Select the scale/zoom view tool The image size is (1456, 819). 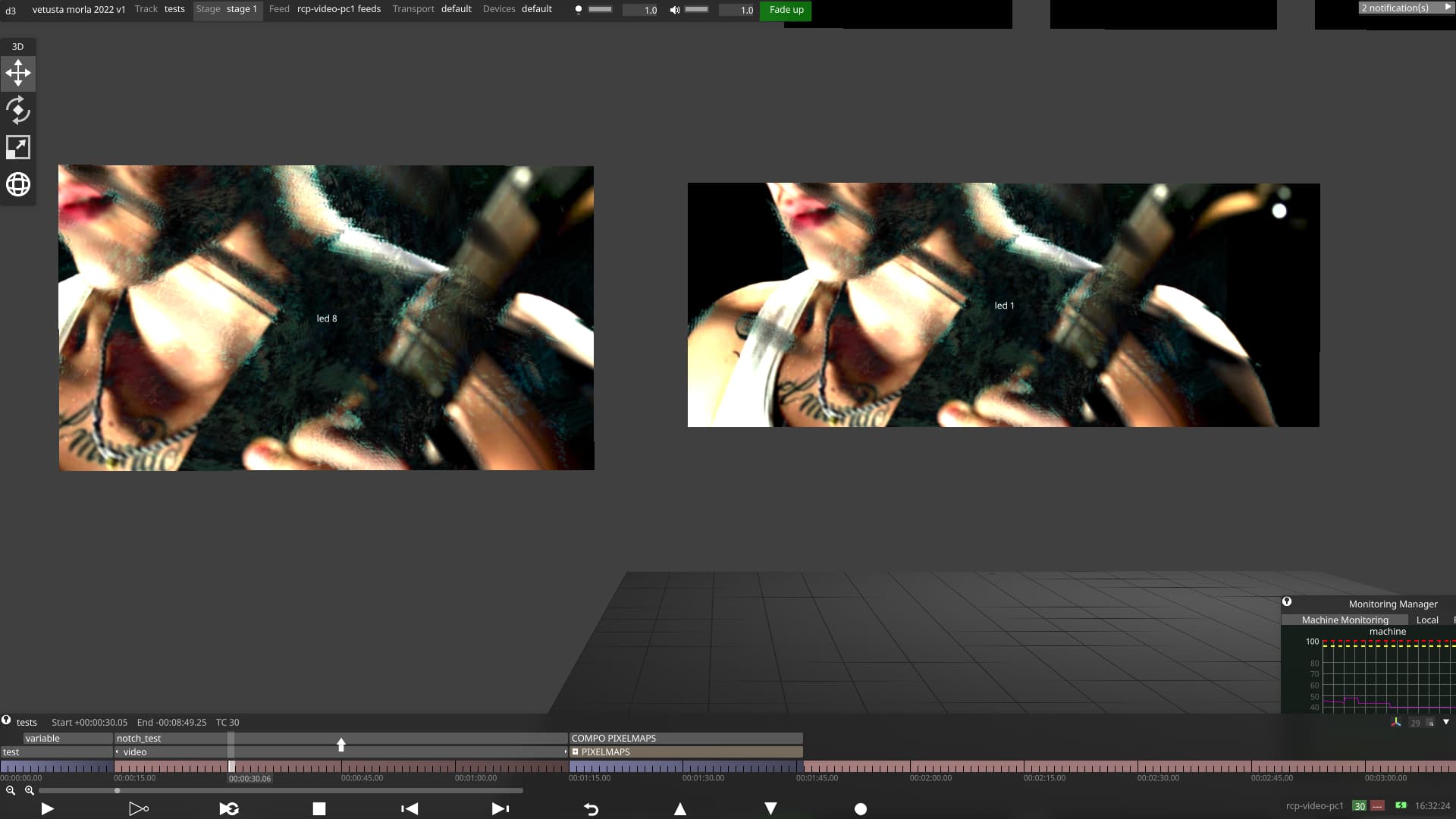[x=18, y=147]
